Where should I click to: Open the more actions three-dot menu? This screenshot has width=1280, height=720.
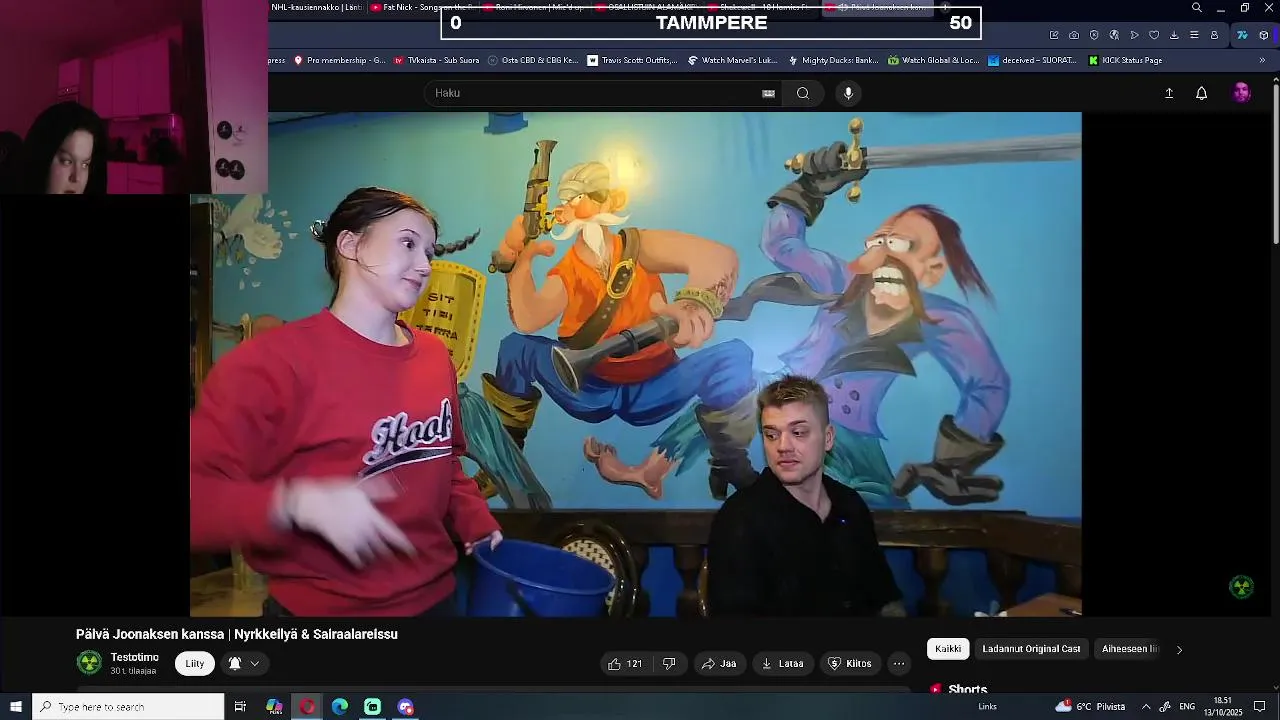[899, 663]
